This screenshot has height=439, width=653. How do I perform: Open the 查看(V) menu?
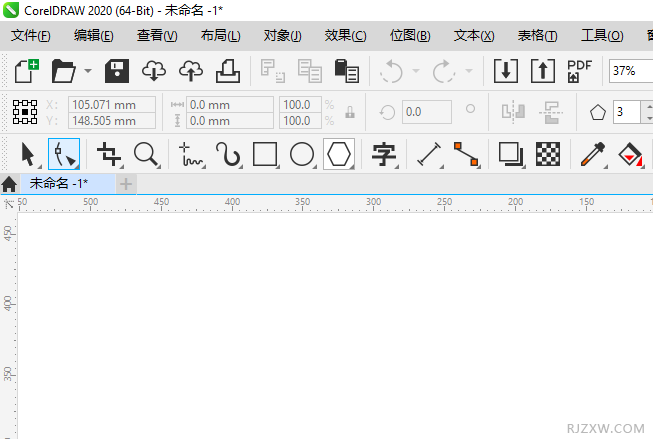tap(157, 36)
